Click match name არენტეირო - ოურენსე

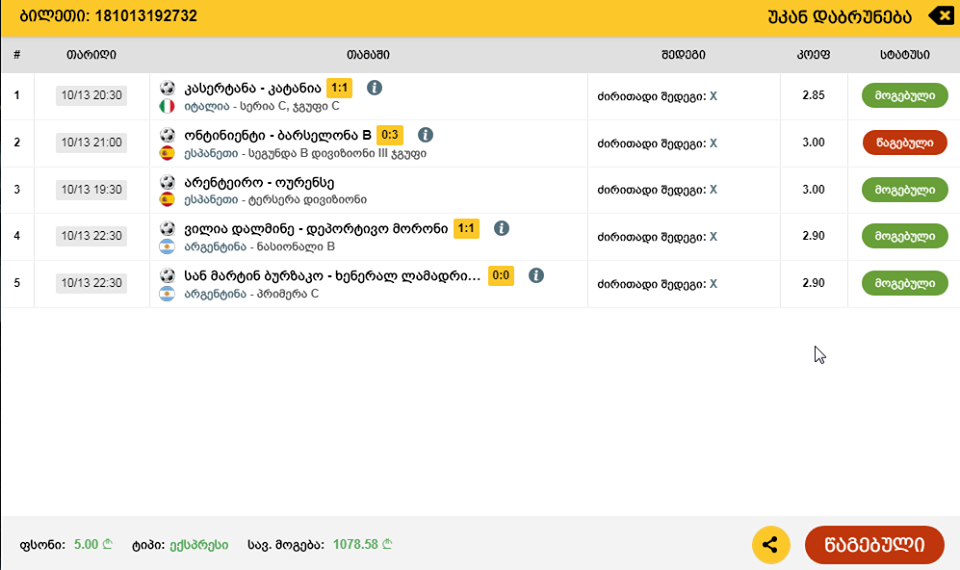[259, 182]
